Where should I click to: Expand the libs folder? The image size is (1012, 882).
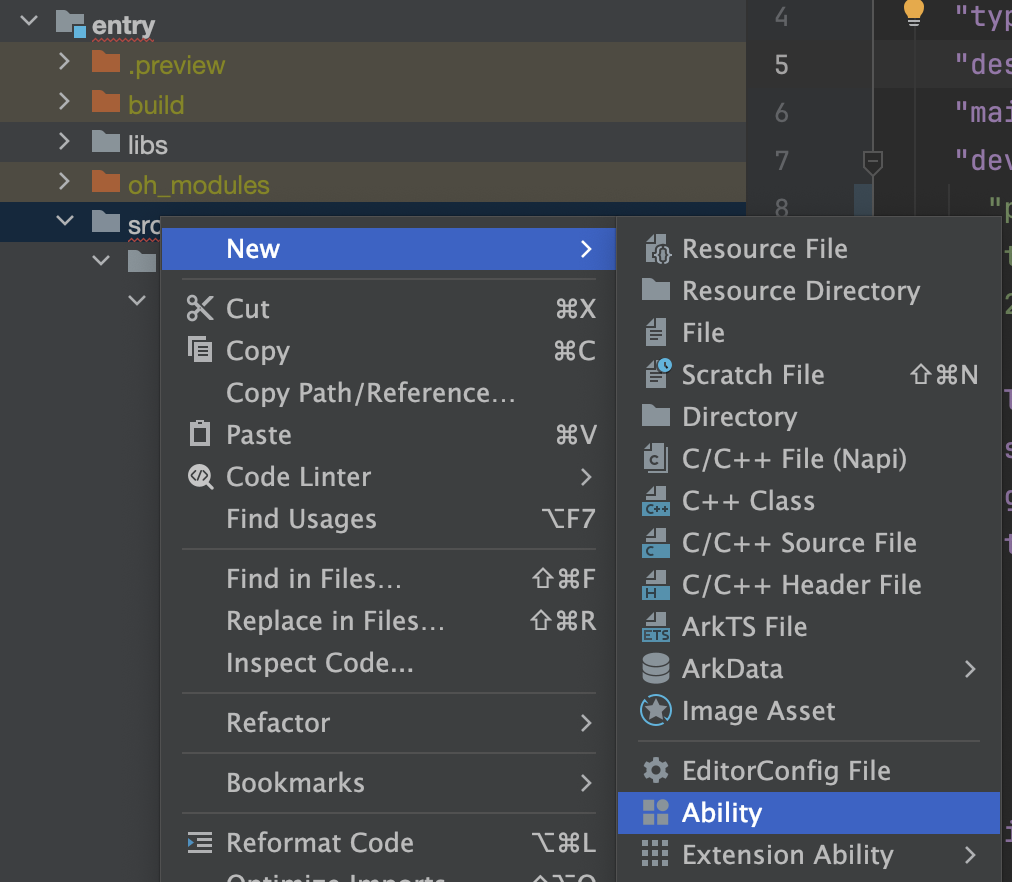click(64, 141)
